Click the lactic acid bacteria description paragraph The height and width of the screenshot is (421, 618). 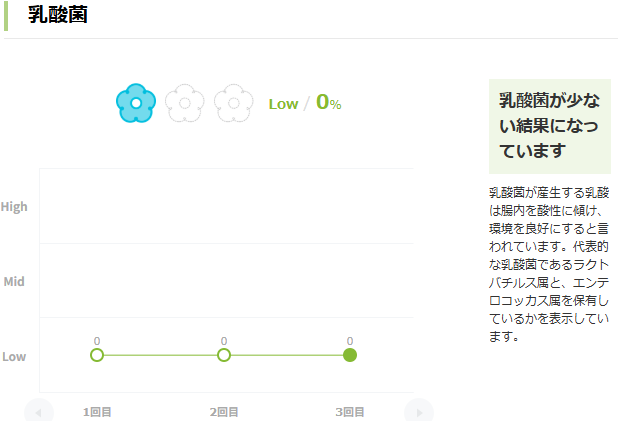[x=549, y=263]
